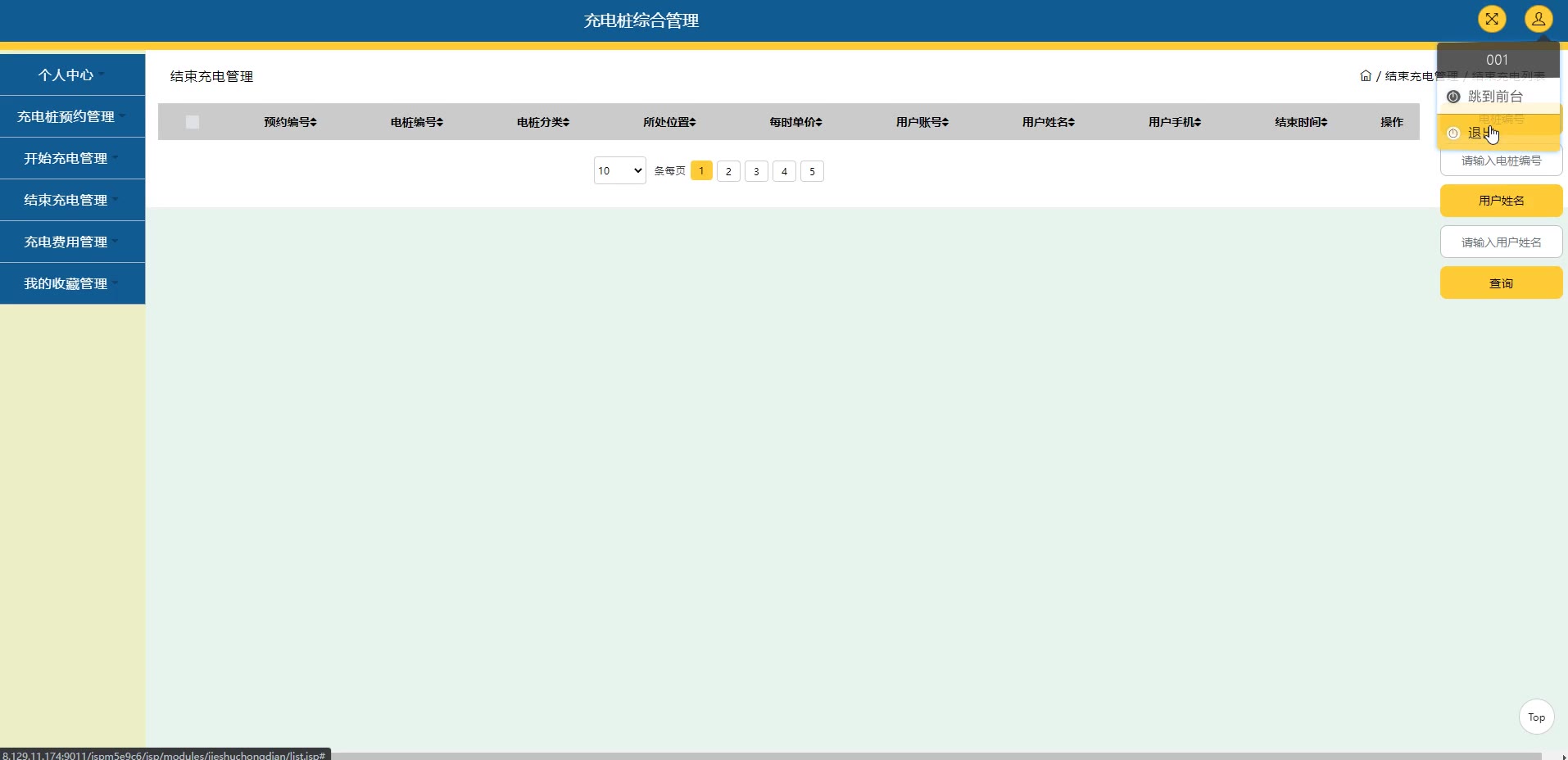Sort table by 预约编号 column

[x=291, y=122]
